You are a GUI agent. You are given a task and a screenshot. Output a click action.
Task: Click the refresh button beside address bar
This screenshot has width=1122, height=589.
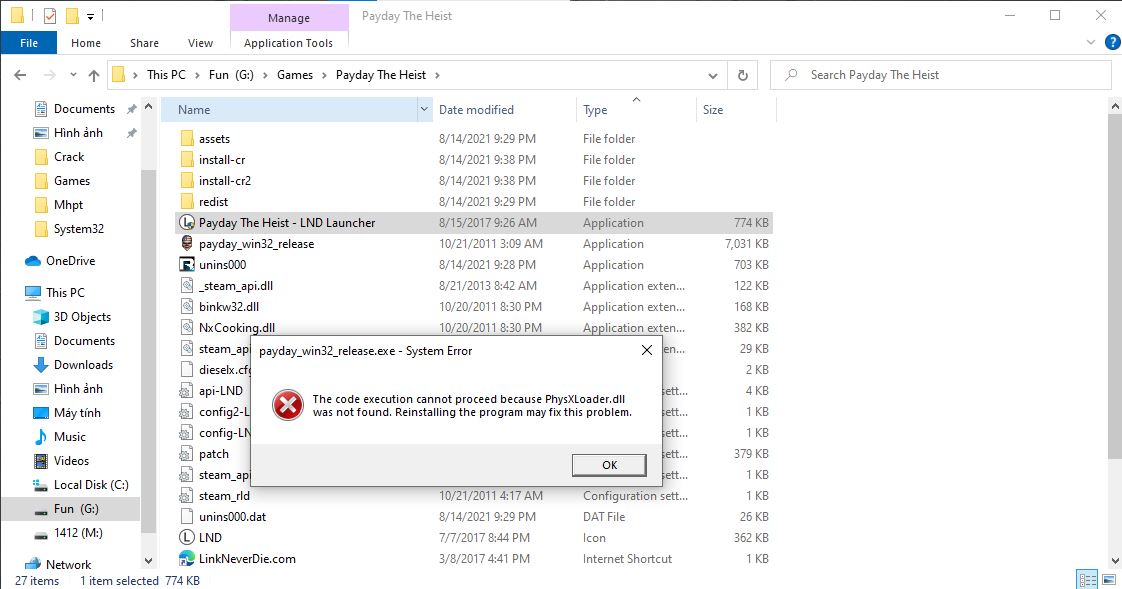[x=742, y=75]
